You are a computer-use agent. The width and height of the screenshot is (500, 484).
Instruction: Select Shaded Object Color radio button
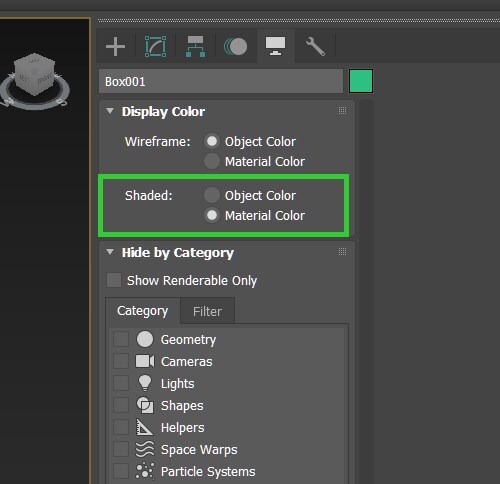click(212, 195)
